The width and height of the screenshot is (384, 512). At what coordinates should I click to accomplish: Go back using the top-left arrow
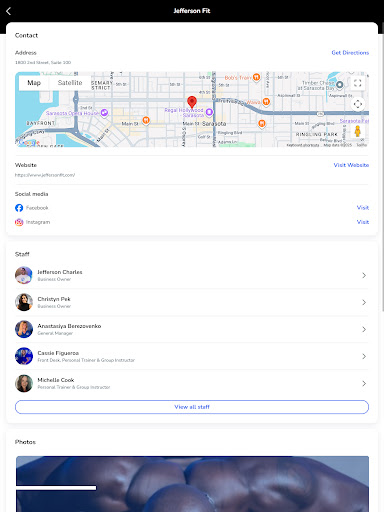coord(9,11)
